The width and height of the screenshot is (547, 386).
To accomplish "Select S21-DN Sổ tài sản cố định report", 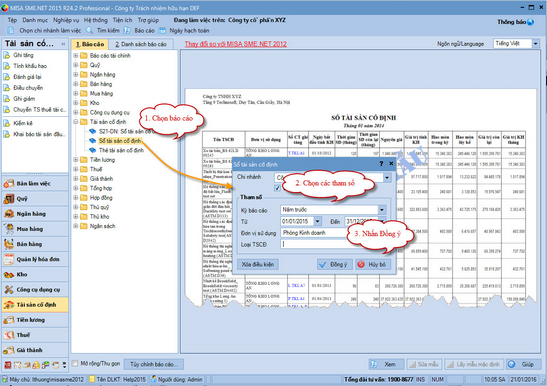I will [126, 132].
